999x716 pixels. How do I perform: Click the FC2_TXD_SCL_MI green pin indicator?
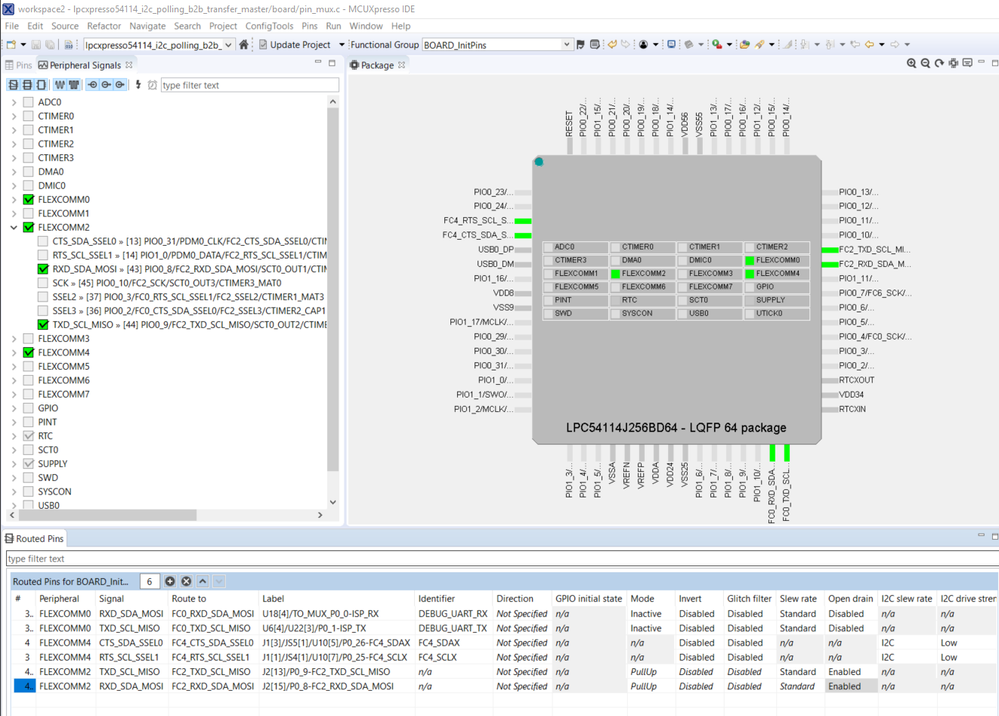pyautogui.click(x=830, y=250)
